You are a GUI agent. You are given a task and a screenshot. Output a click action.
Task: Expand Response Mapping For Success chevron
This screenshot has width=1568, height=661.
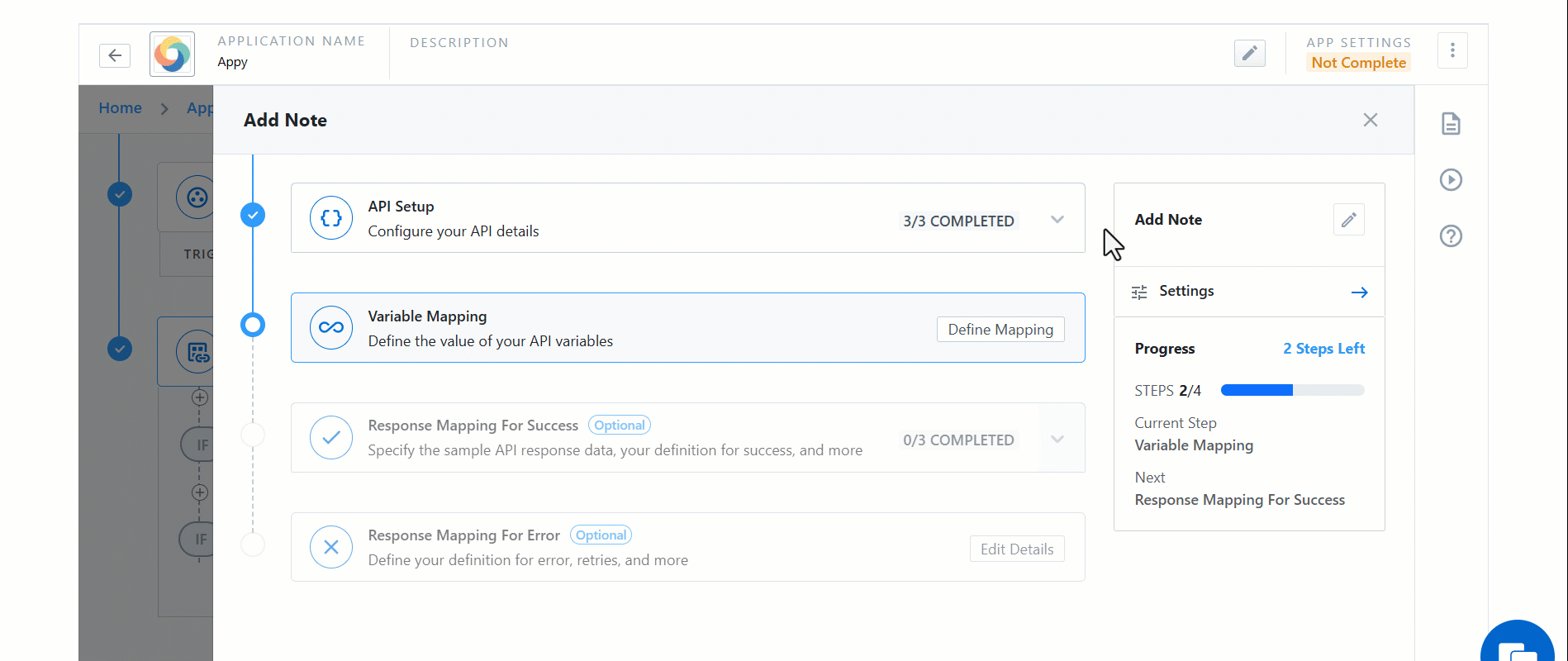click(1057, 439)
